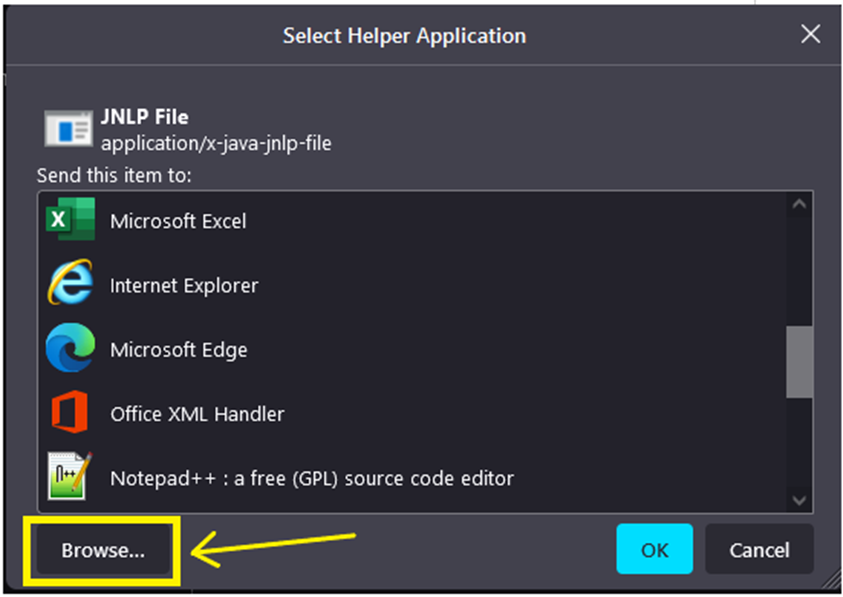Click the JNLP File type icon
843x597 pixels.
[x=68, y=130]
